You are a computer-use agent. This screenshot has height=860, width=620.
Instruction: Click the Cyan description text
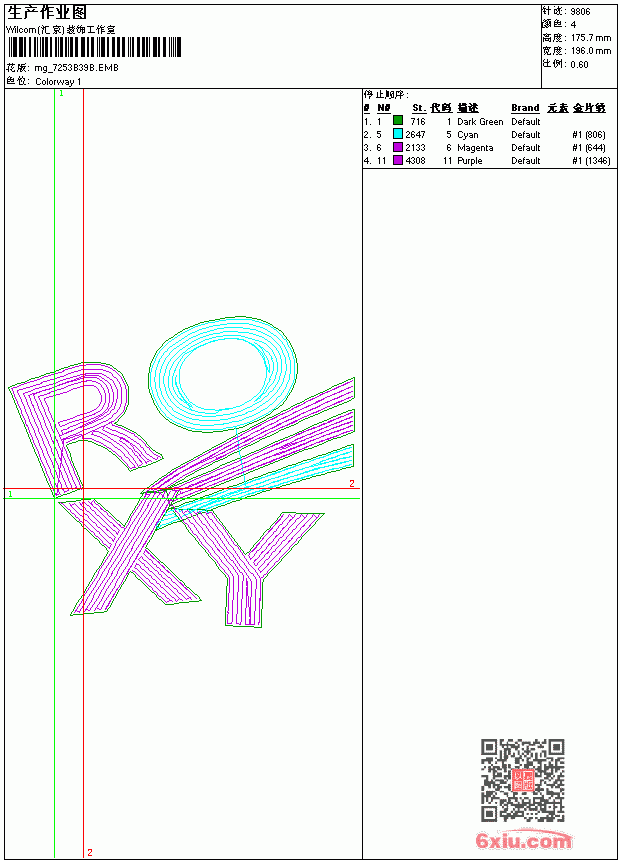tap(468, 134)
